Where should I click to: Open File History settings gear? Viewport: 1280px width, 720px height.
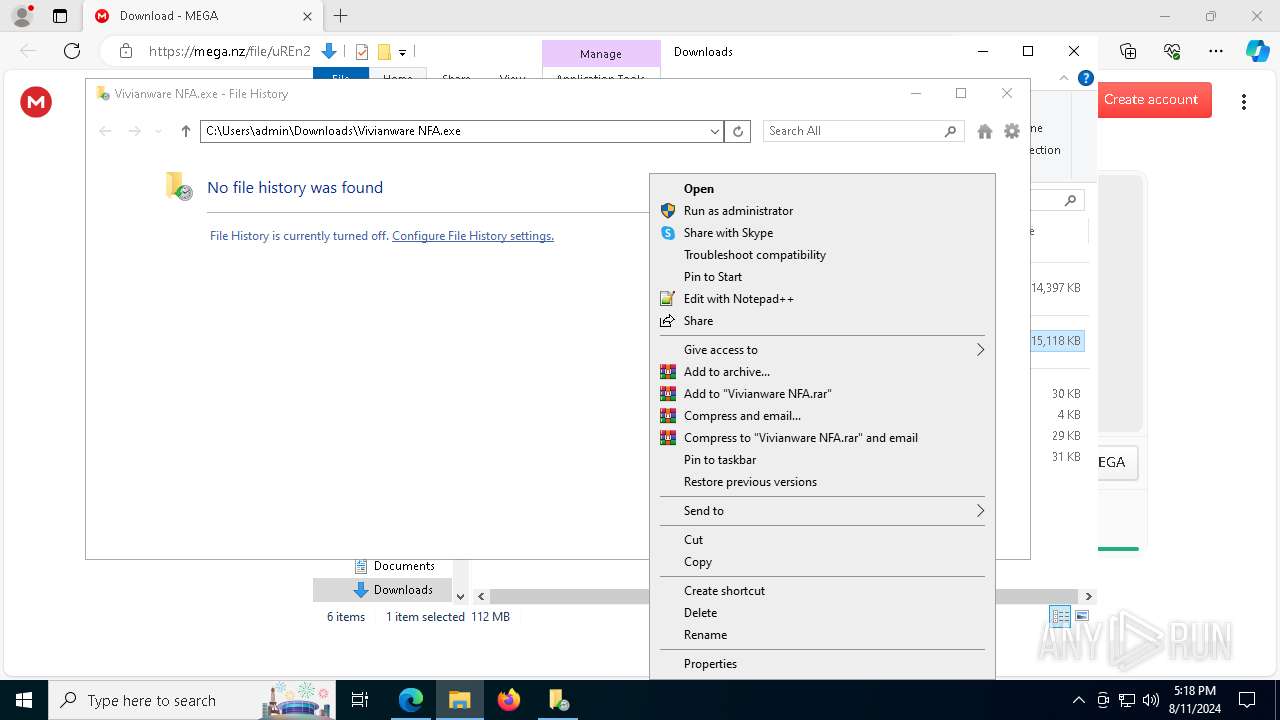(1012, 131)
